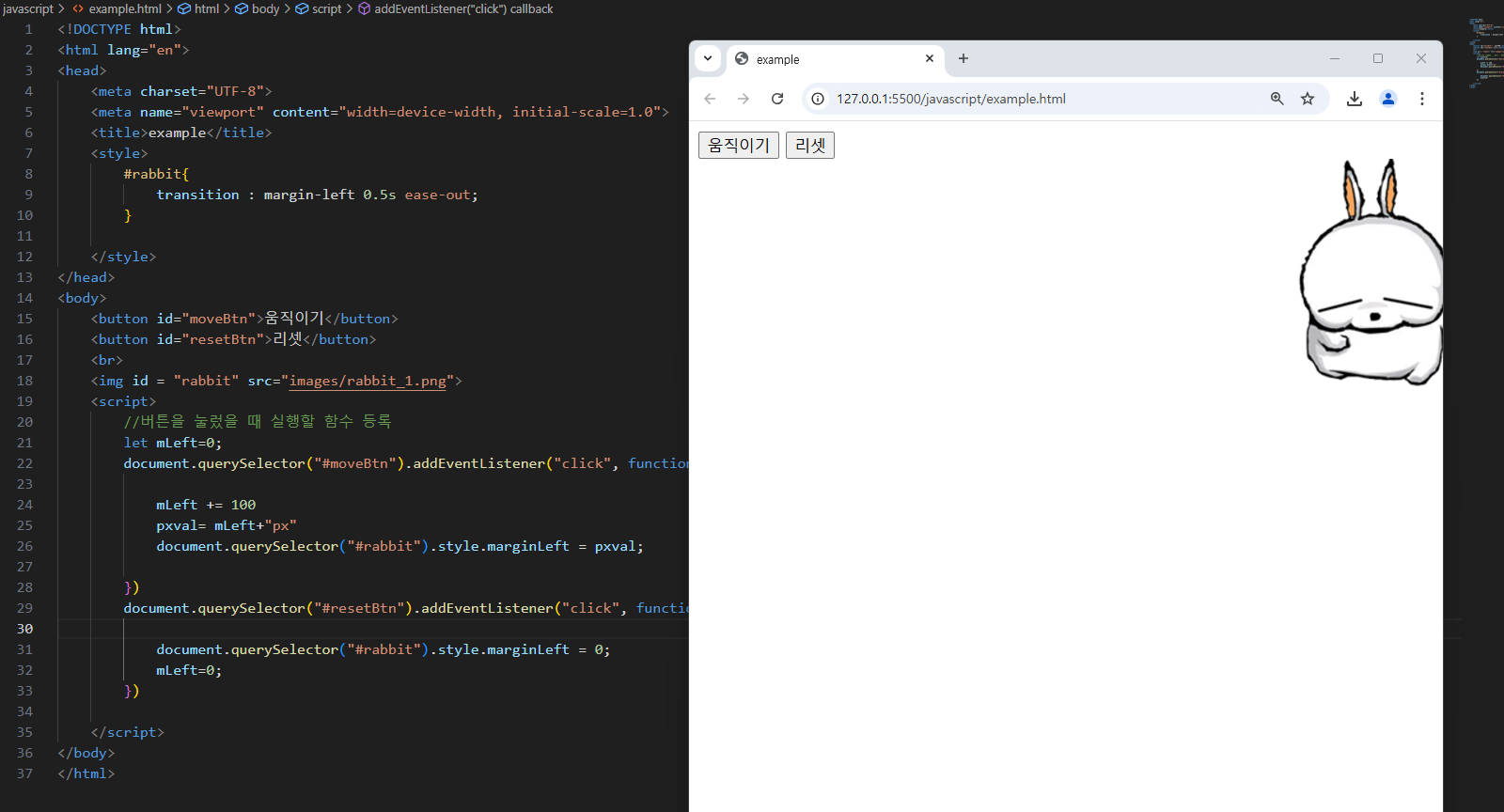Open the Chrome profile avatar

(x=1388, y=99)
